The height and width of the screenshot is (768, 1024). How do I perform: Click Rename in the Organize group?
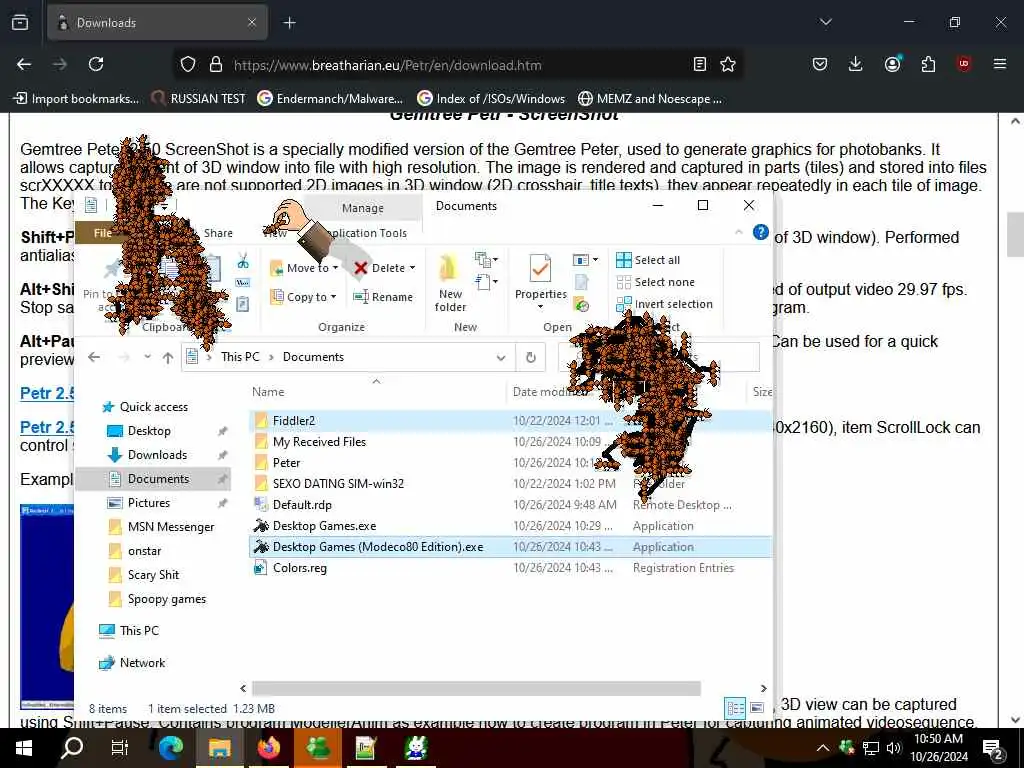383,297
